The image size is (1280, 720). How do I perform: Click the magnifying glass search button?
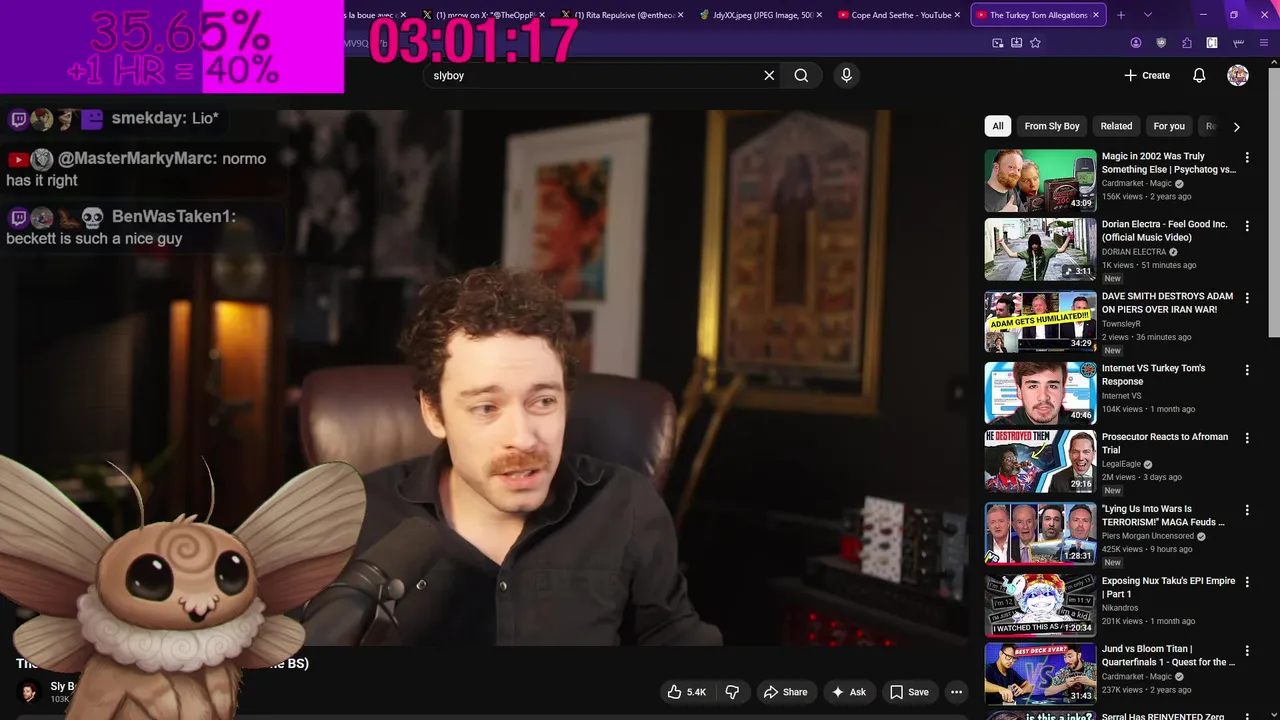coord(801,75)
